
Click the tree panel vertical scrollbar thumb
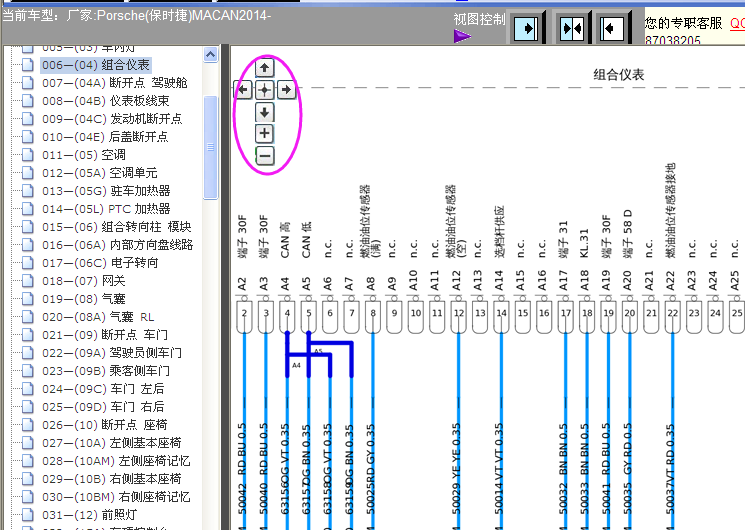point(210,147)
